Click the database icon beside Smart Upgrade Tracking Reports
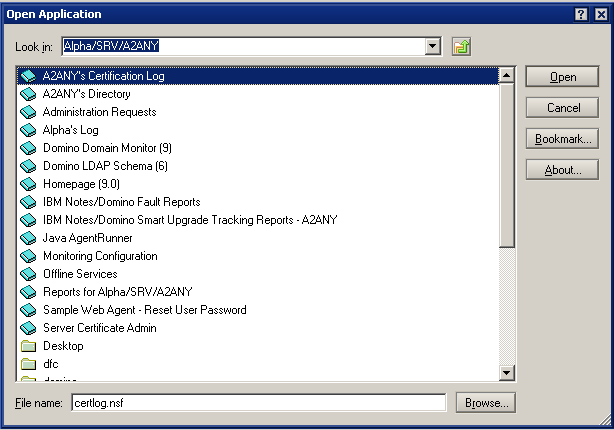This screenshot has width=614, height=430. [x=28, y=220]
